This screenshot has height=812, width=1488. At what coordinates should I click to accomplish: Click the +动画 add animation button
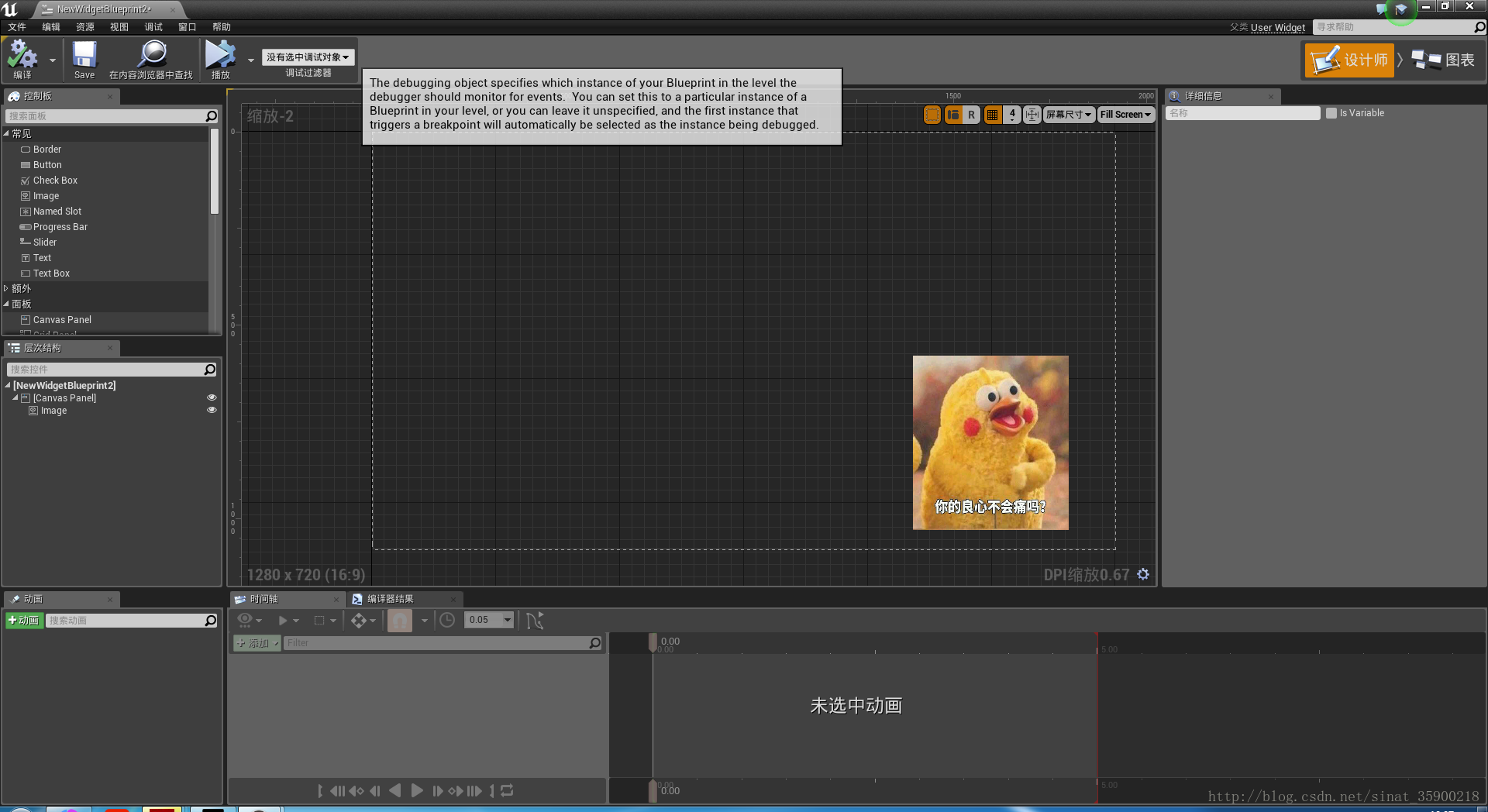click(24, 621)
